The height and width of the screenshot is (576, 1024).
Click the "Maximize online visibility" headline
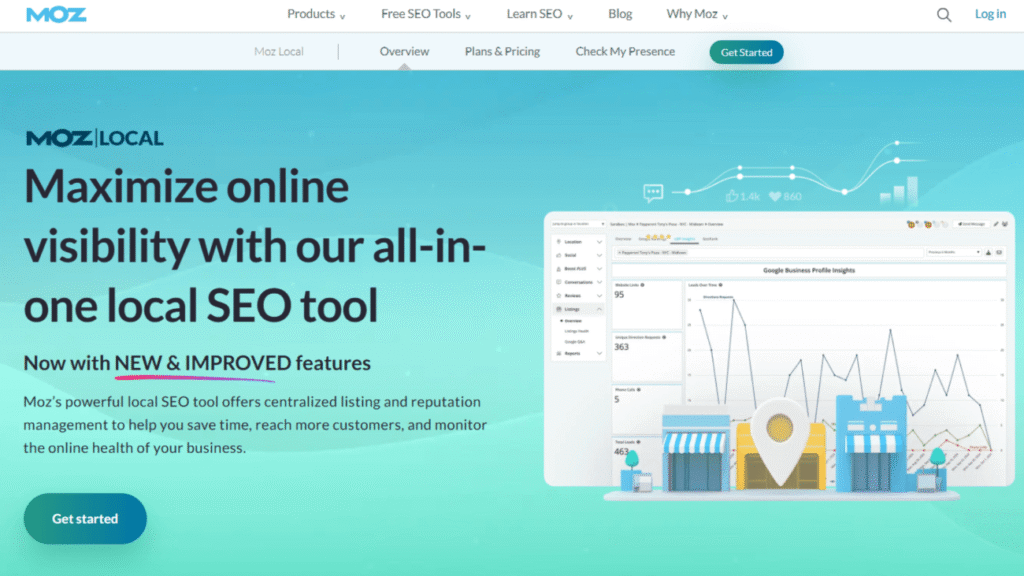point(255,246)
